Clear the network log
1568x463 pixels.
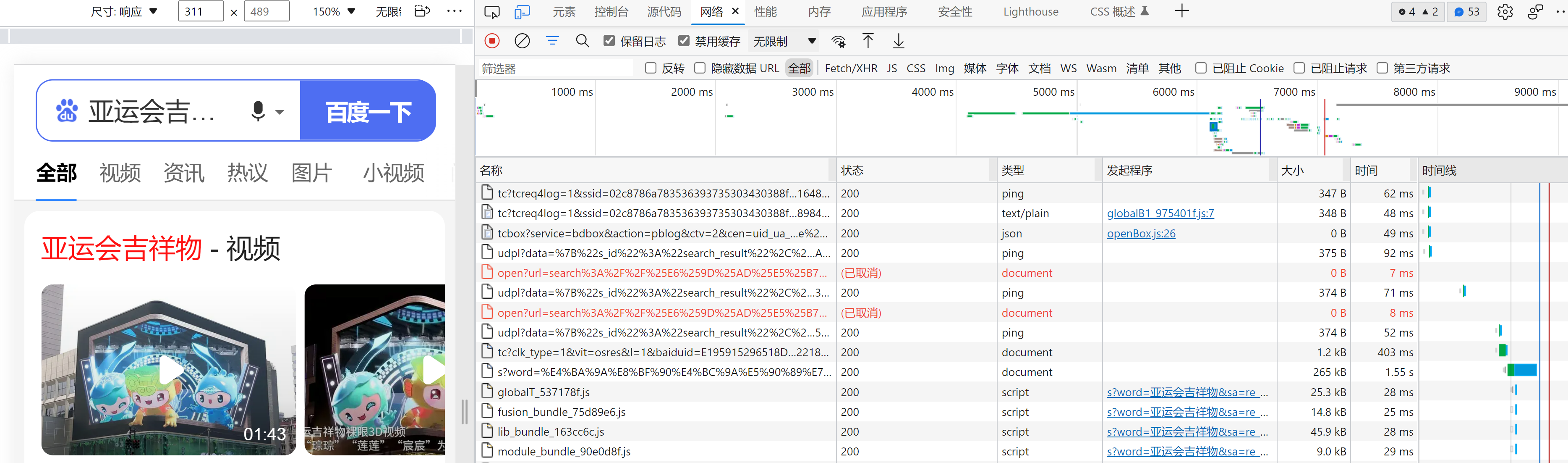(x=522, y=41)
